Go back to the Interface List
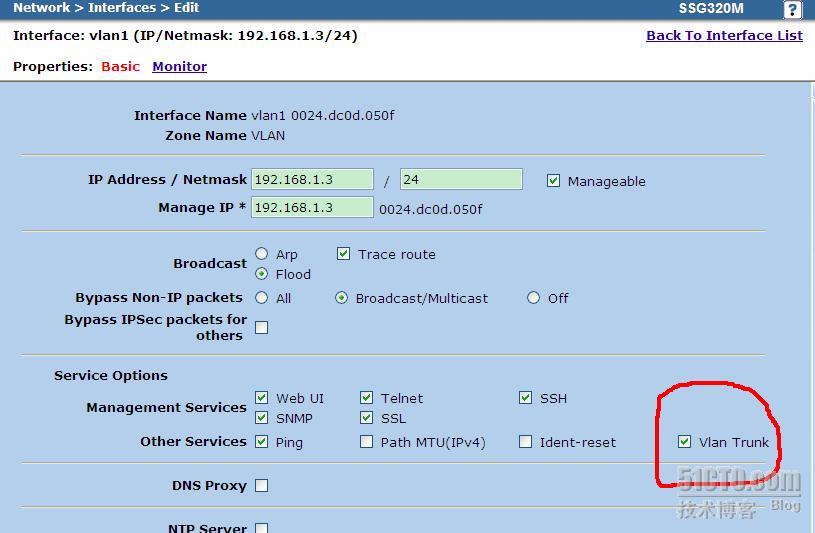This screenshot has width=815, height=533. [724, 35]
